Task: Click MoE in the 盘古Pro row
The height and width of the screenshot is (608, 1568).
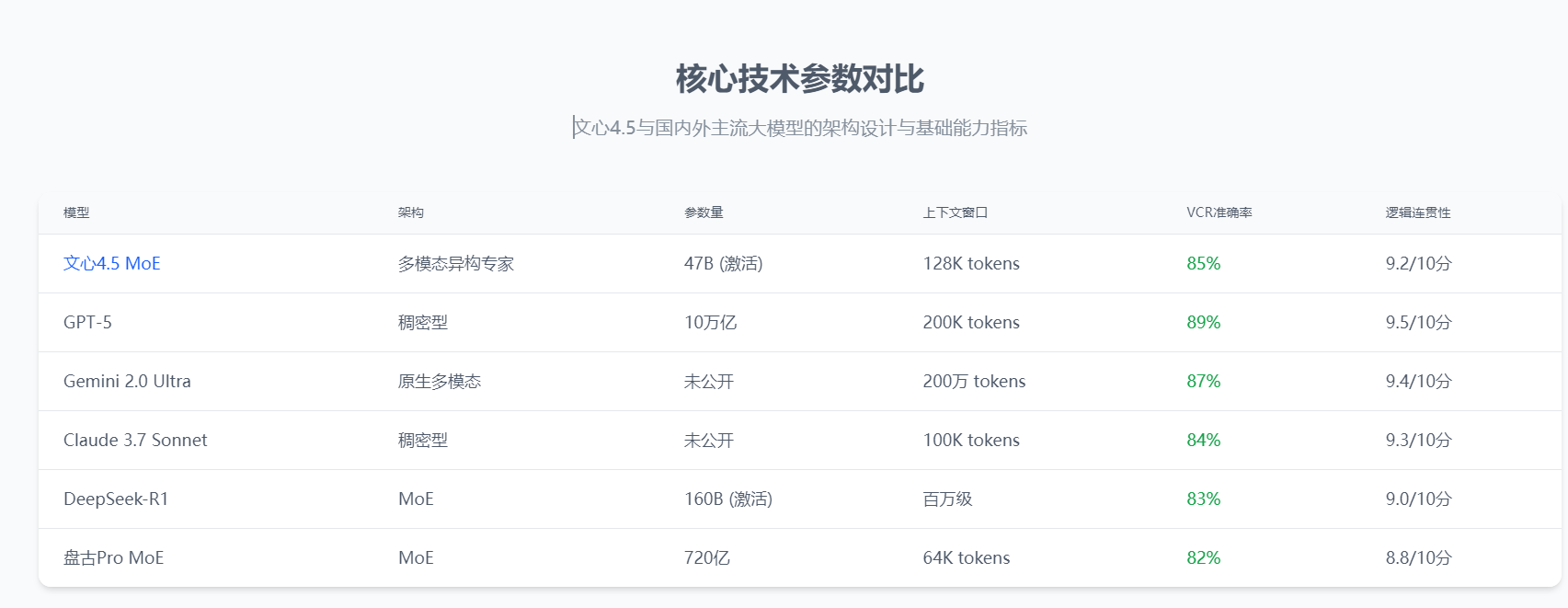Action: click(x=416, y=557)
